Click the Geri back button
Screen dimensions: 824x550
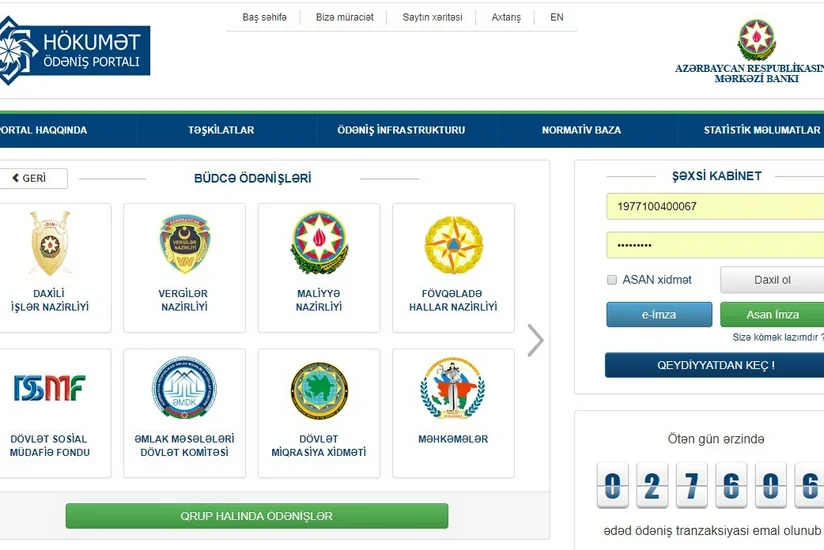click(x=33, y=179)
